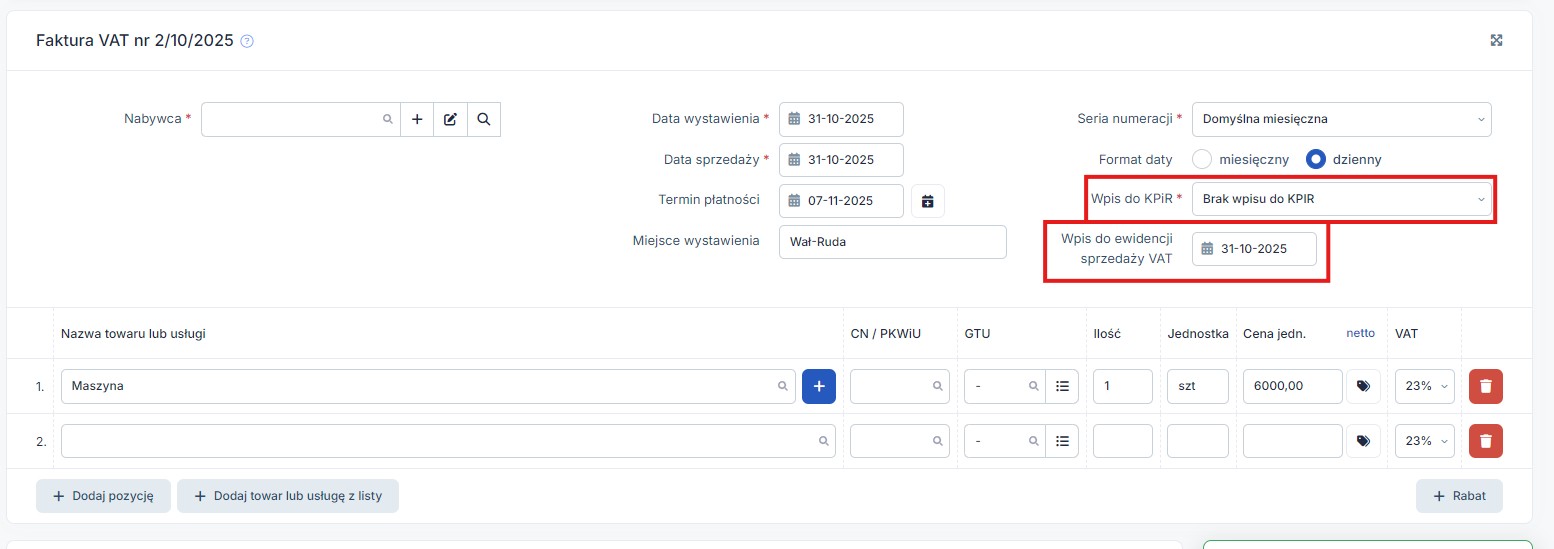Open the VAT rate dropdown for Maszyna

(x=1424, y=386)
